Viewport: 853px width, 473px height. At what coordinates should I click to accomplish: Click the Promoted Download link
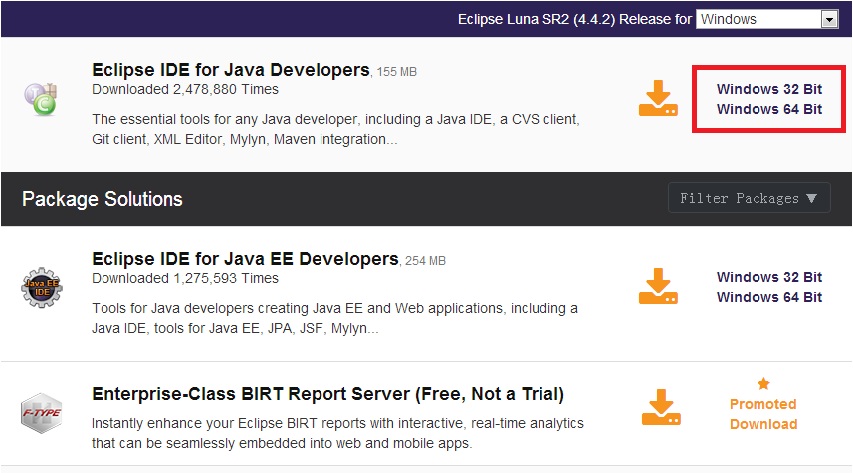[x=763, y=414]
